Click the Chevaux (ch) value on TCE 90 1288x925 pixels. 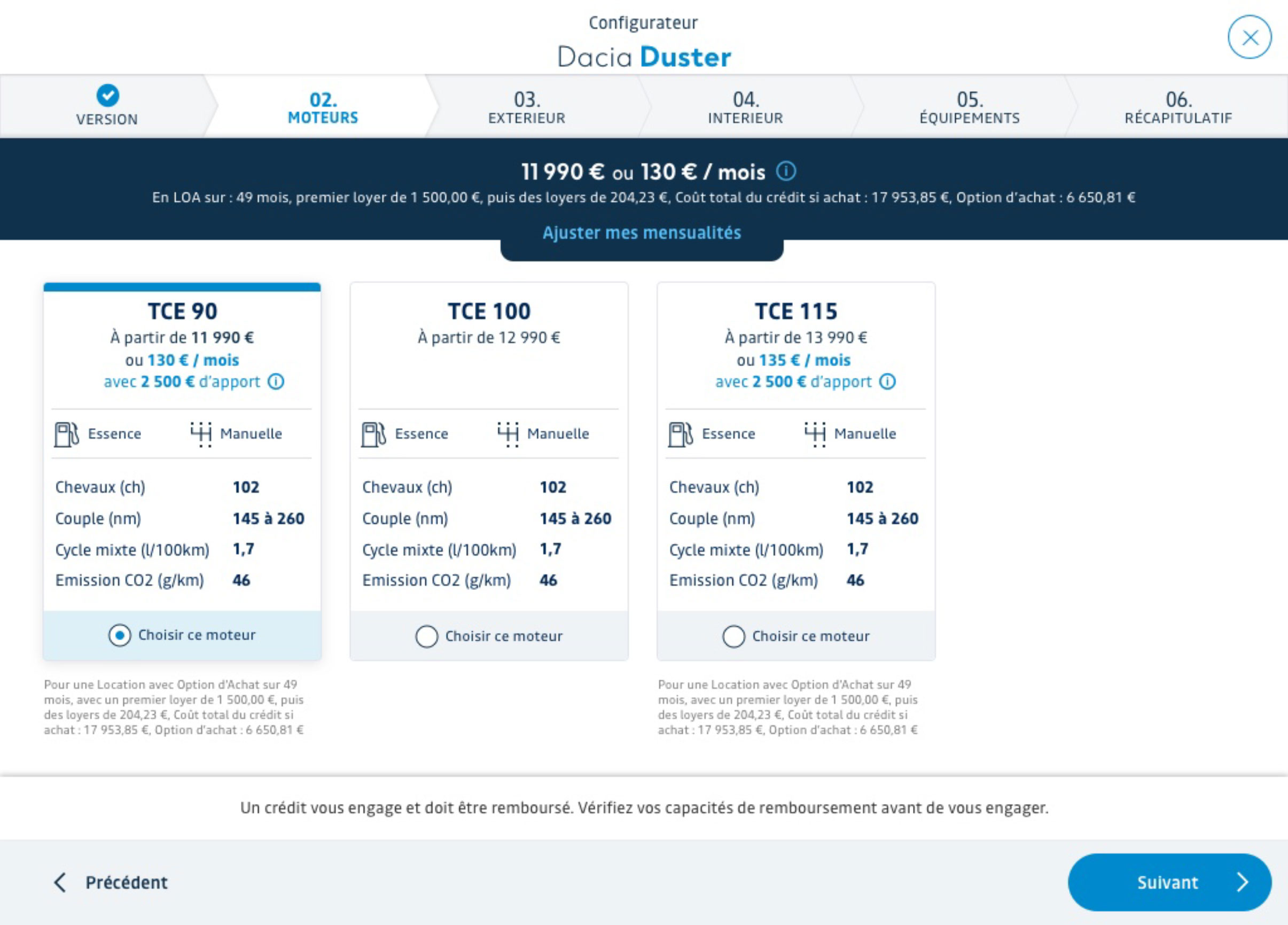pos(246,487)
